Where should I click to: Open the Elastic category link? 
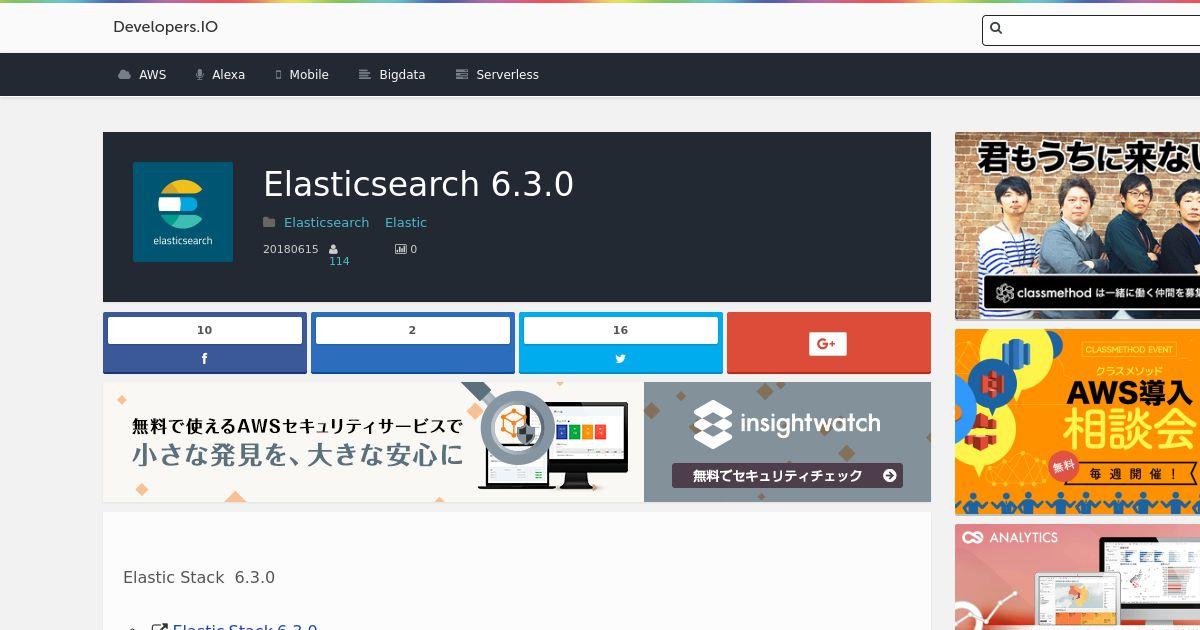pyautogui.click(x=406, y=223)
